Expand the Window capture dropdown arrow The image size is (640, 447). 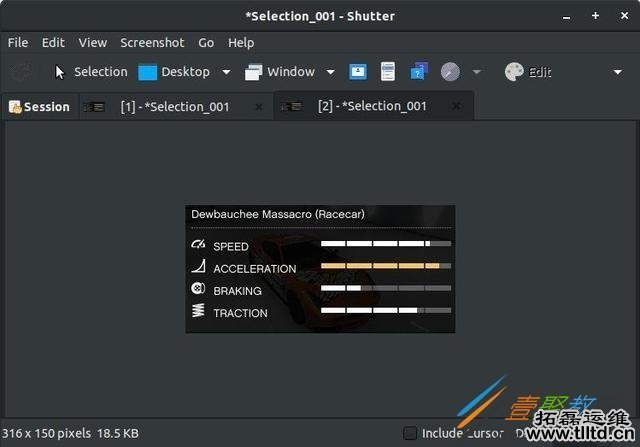[x=329, y=72]
